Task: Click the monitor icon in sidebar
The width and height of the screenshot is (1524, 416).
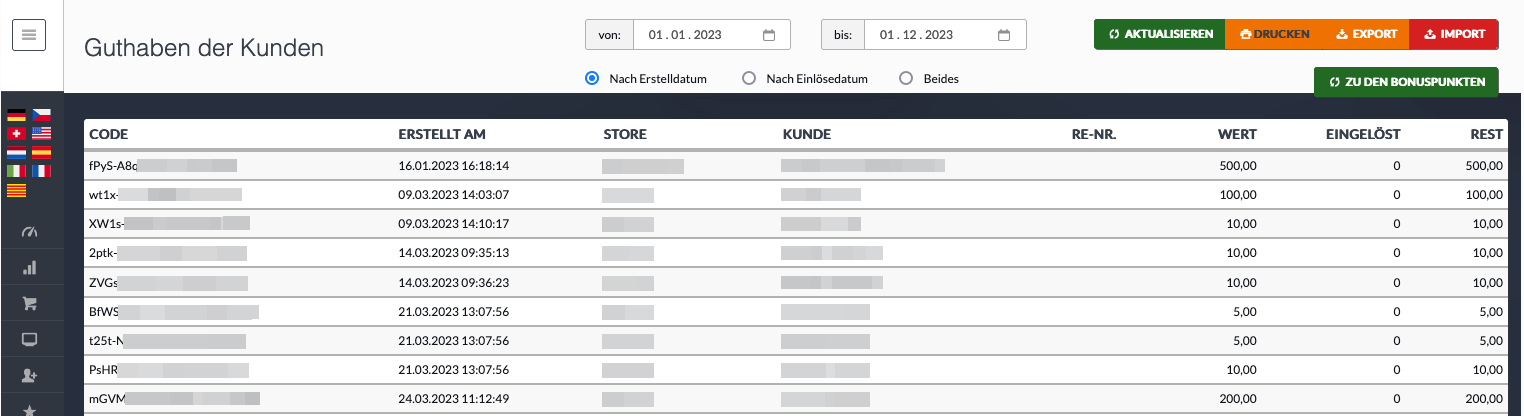Action: (29, 340)
